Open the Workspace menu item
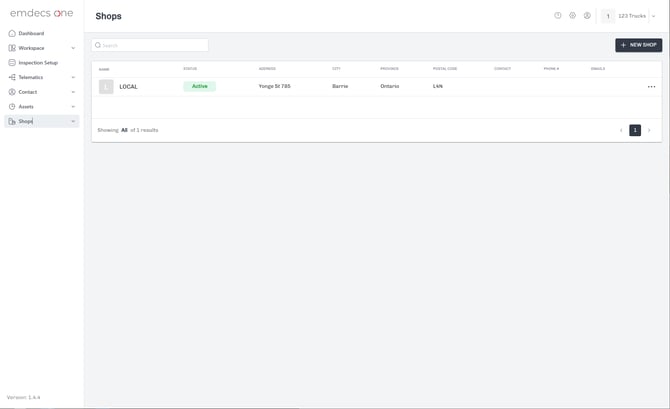 tap(31, 48)
